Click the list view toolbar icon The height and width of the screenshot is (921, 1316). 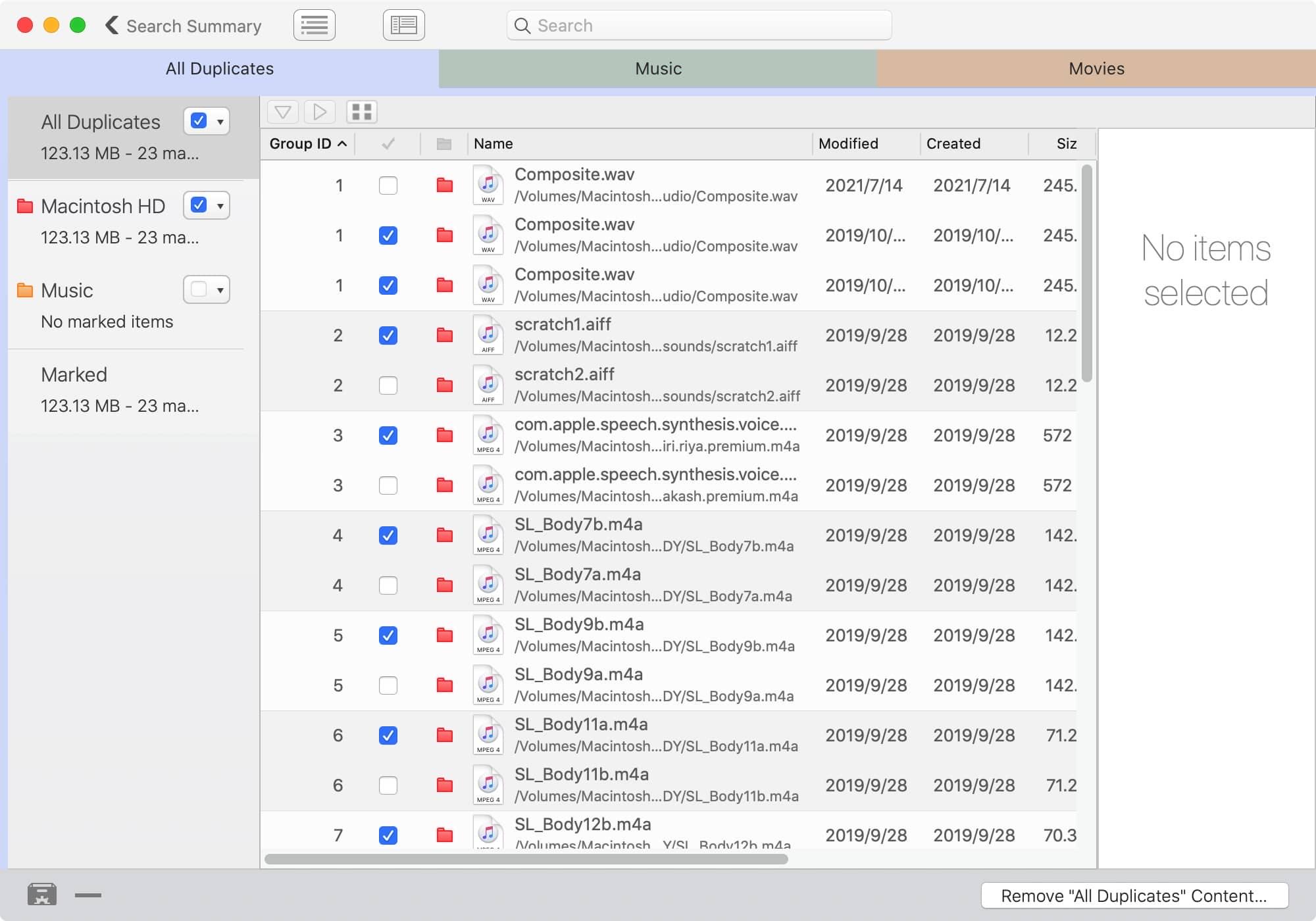315,26
